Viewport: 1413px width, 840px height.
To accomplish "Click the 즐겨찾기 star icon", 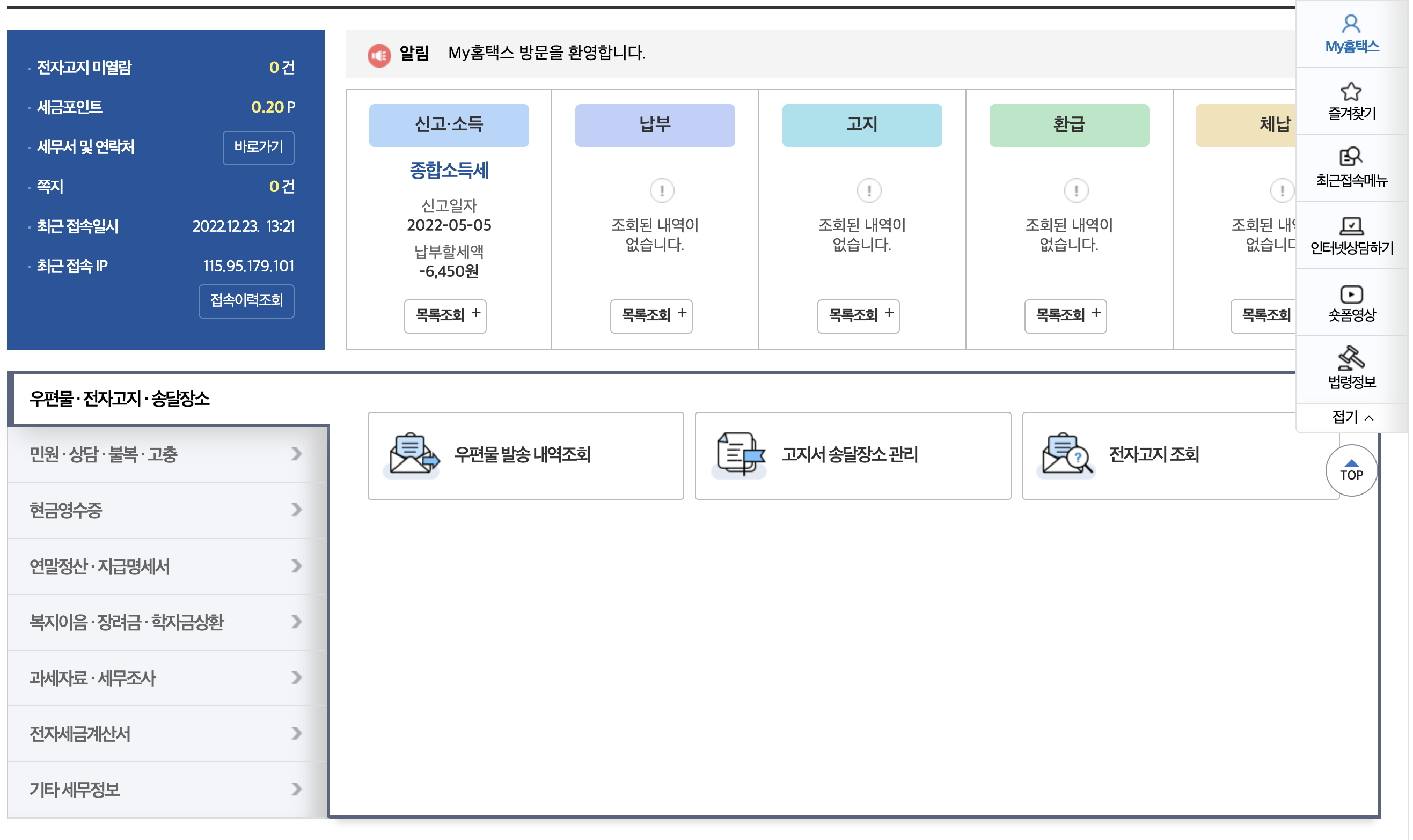I will pyautogui.click(x=1351, y=91).
